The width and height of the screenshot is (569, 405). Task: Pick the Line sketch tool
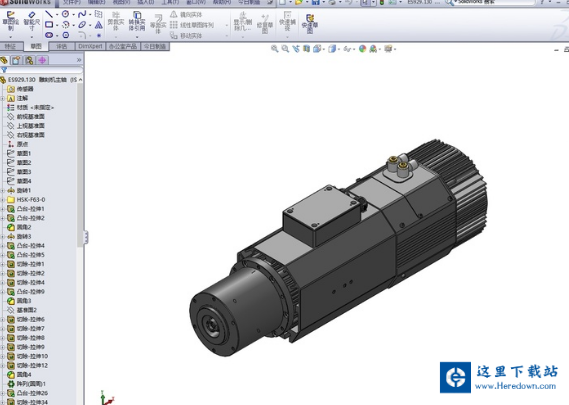[x=49, y=14]
